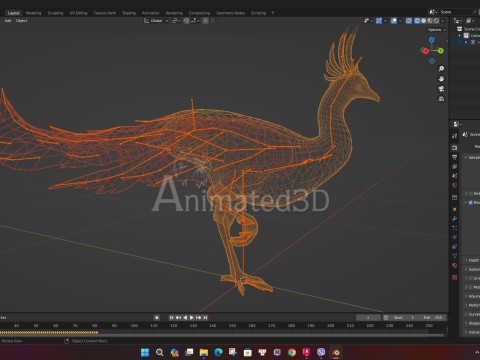This screenshot has height=360, width=480.
Task: Open the gizmo options dropdown
Action: point(385,21)
